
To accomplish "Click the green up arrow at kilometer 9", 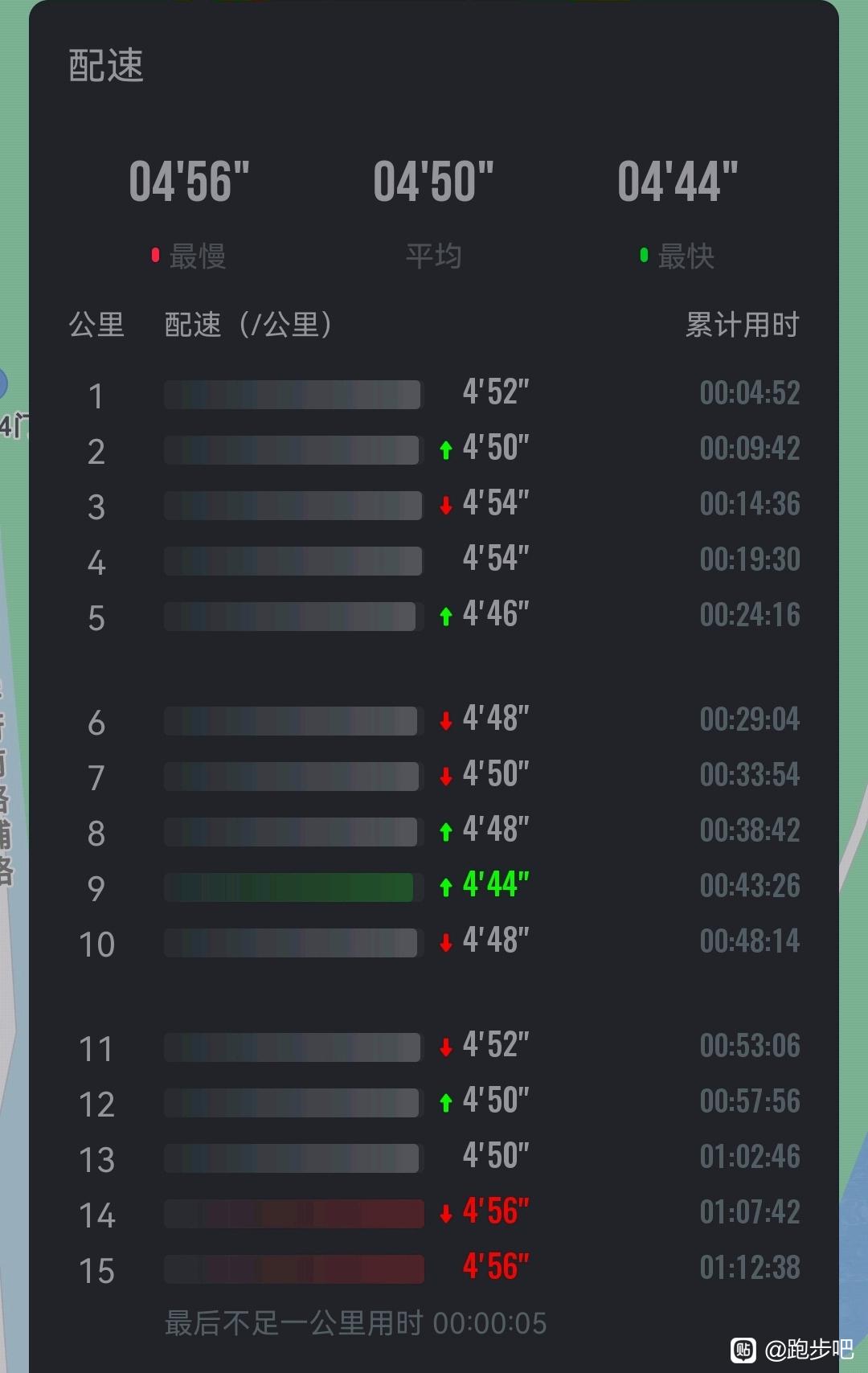I will [446, 887].
